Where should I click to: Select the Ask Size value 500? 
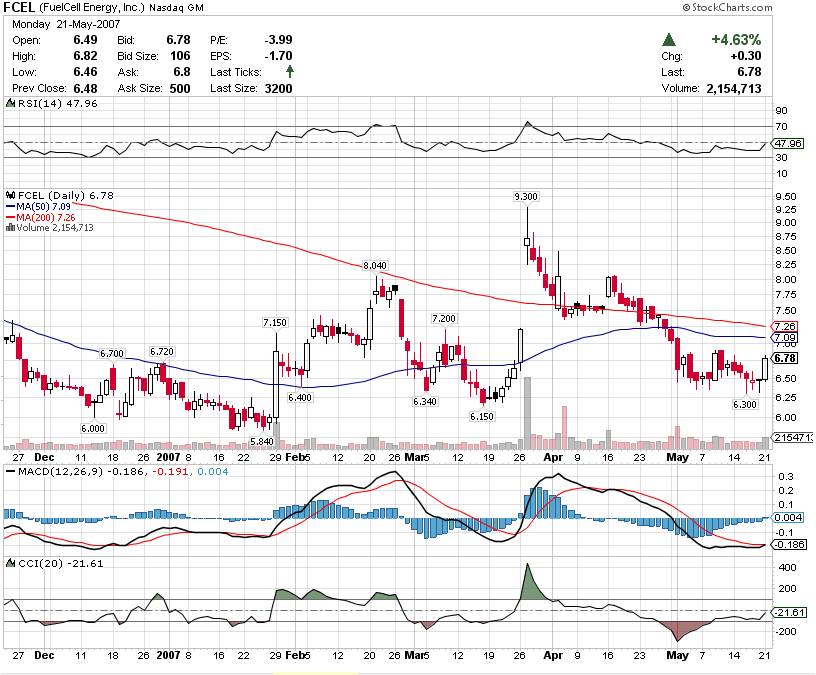click(180, 88)
